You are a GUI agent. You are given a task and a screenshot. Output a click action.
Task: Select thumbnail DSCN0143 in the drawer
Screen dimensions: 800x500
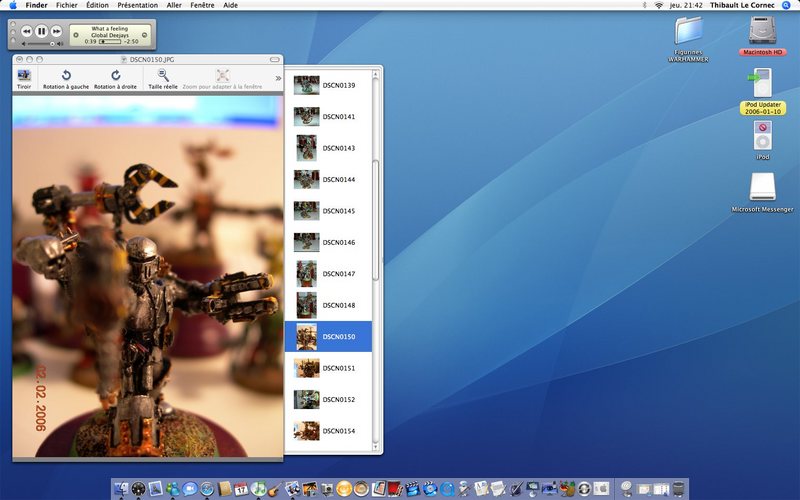coord(307,148)
